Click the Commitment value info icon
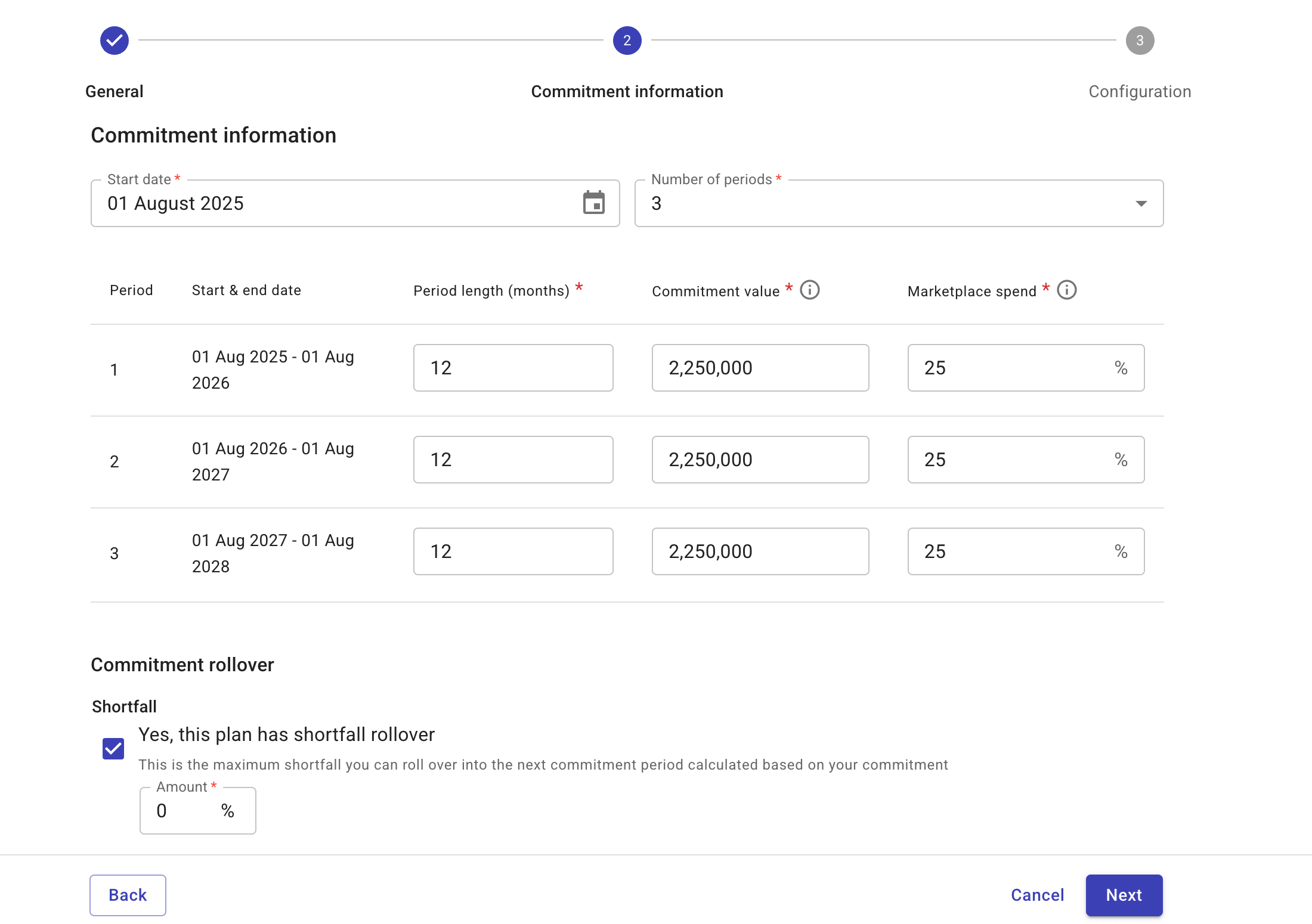Screen dimensions: 1312x924 click(810, 290)
